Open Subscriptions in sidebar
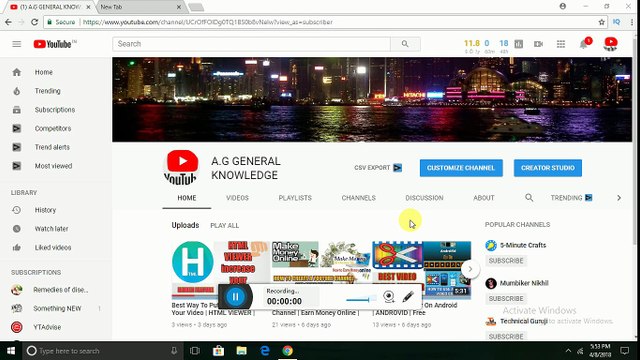 click(56, 110)
